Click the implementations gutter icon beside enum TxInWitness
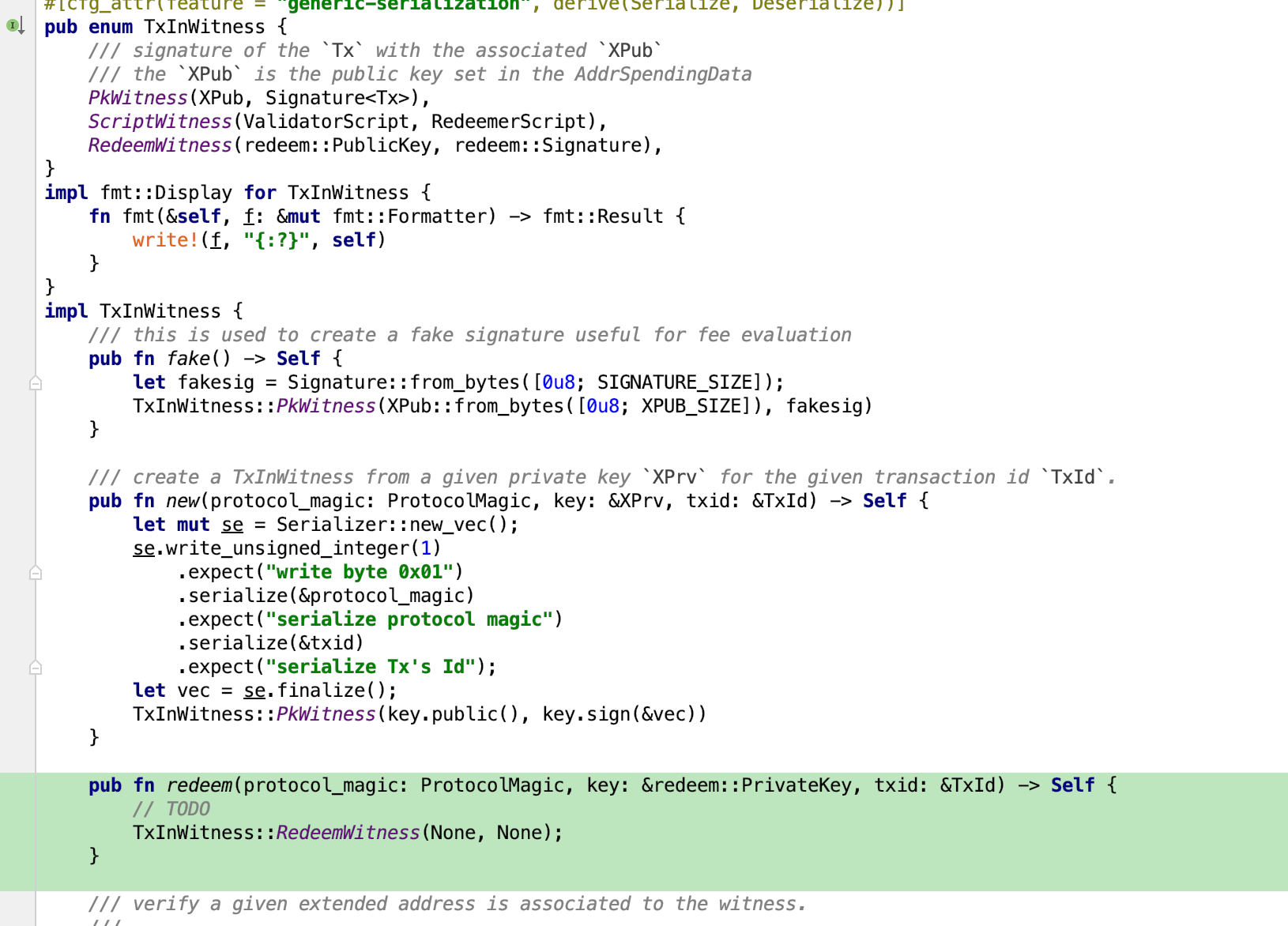Screen dimensions: 1288x926 click(16, 26)
